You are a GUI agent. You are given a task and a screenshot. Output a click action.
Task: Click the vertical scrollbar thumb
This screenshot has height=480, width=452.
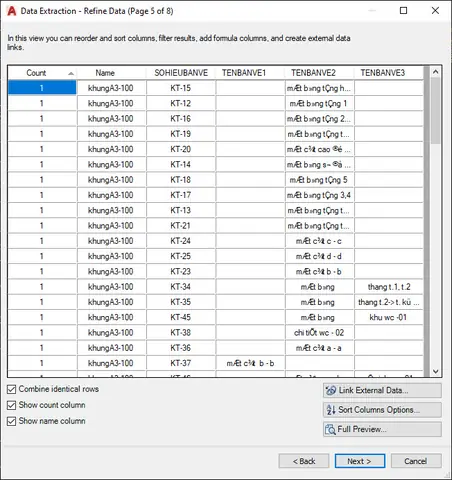coord(435,111)
